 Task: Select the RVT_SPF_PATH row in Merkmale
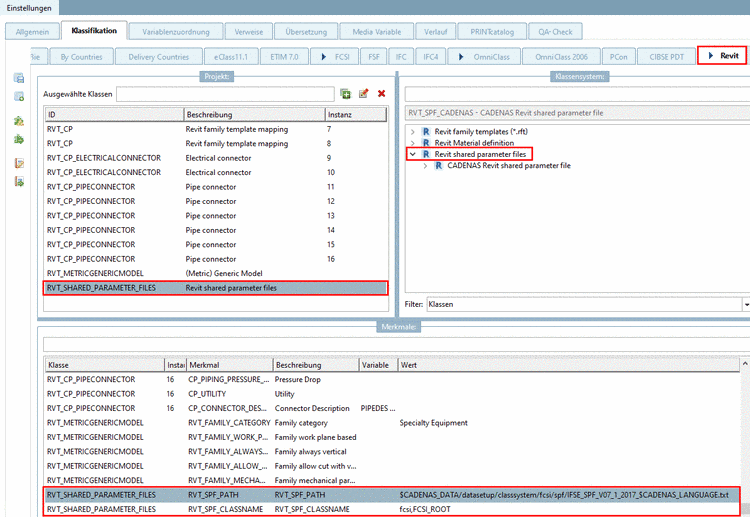tap(392, 495)
